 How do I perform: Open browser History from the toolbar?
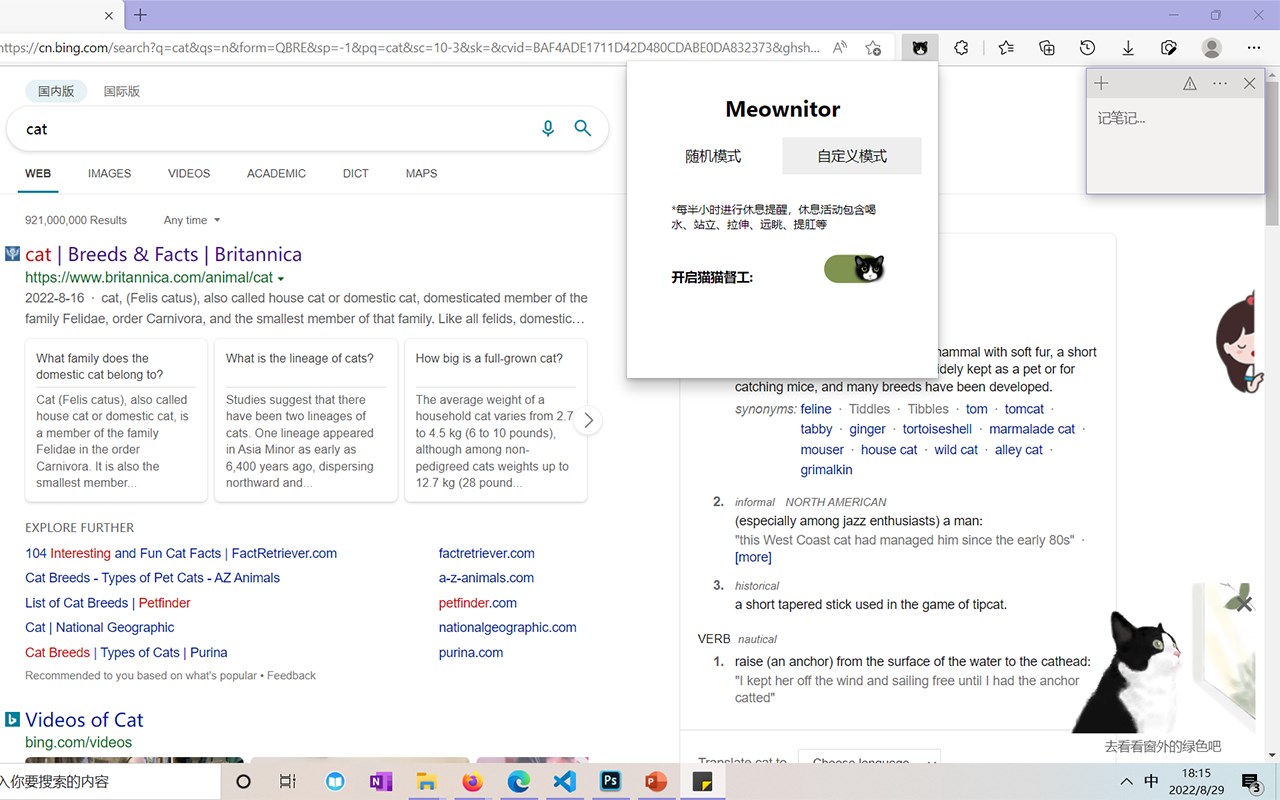1087,48
